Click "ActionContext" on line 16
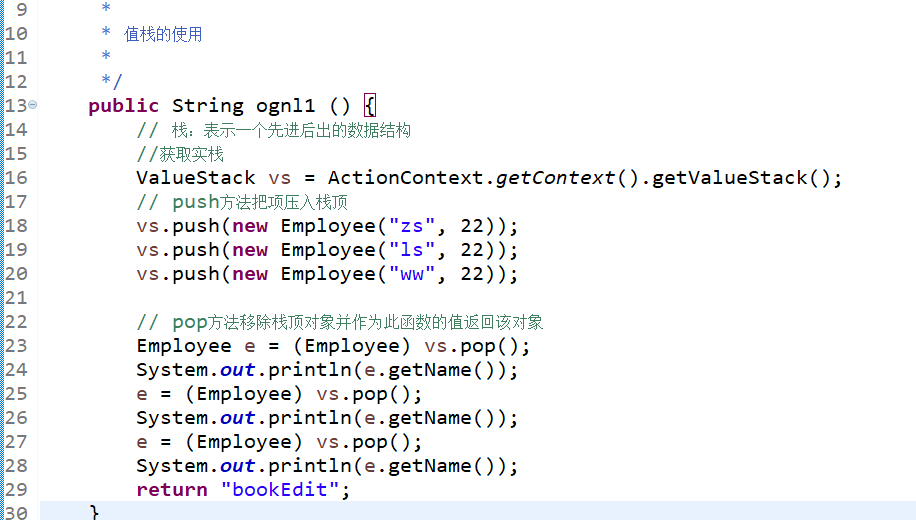The height and width of the screenshot is (520, 916). coord(405,178)
